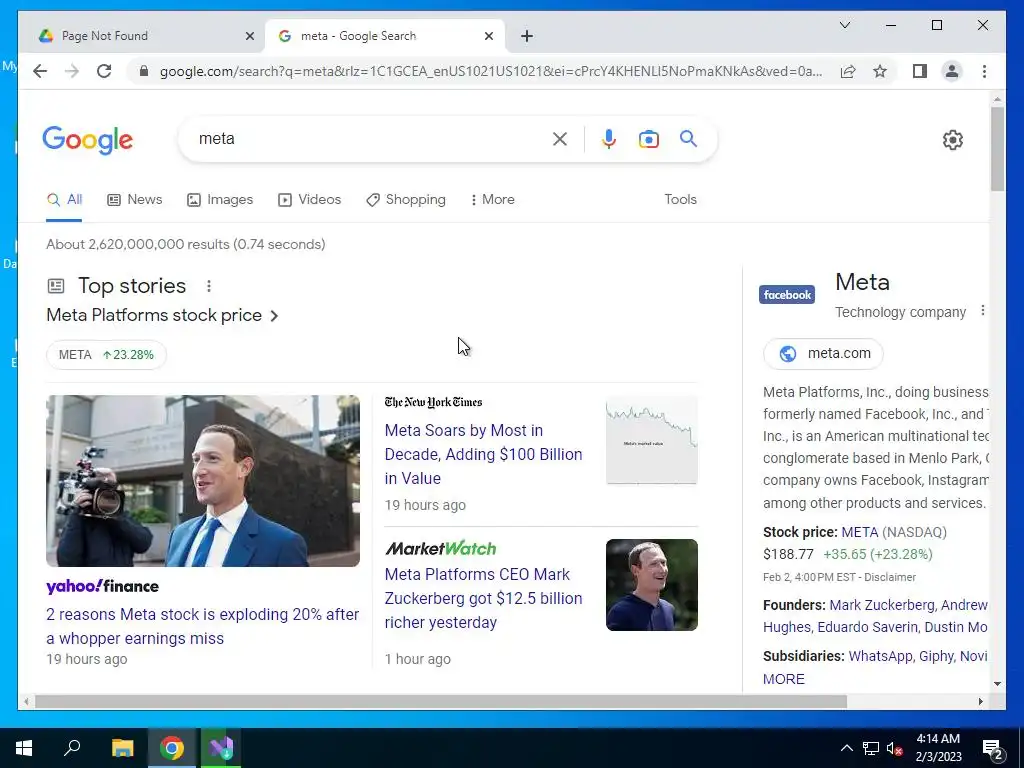
Task: Click the horizontal scrollbar thumb
Action: click(441, 701)
